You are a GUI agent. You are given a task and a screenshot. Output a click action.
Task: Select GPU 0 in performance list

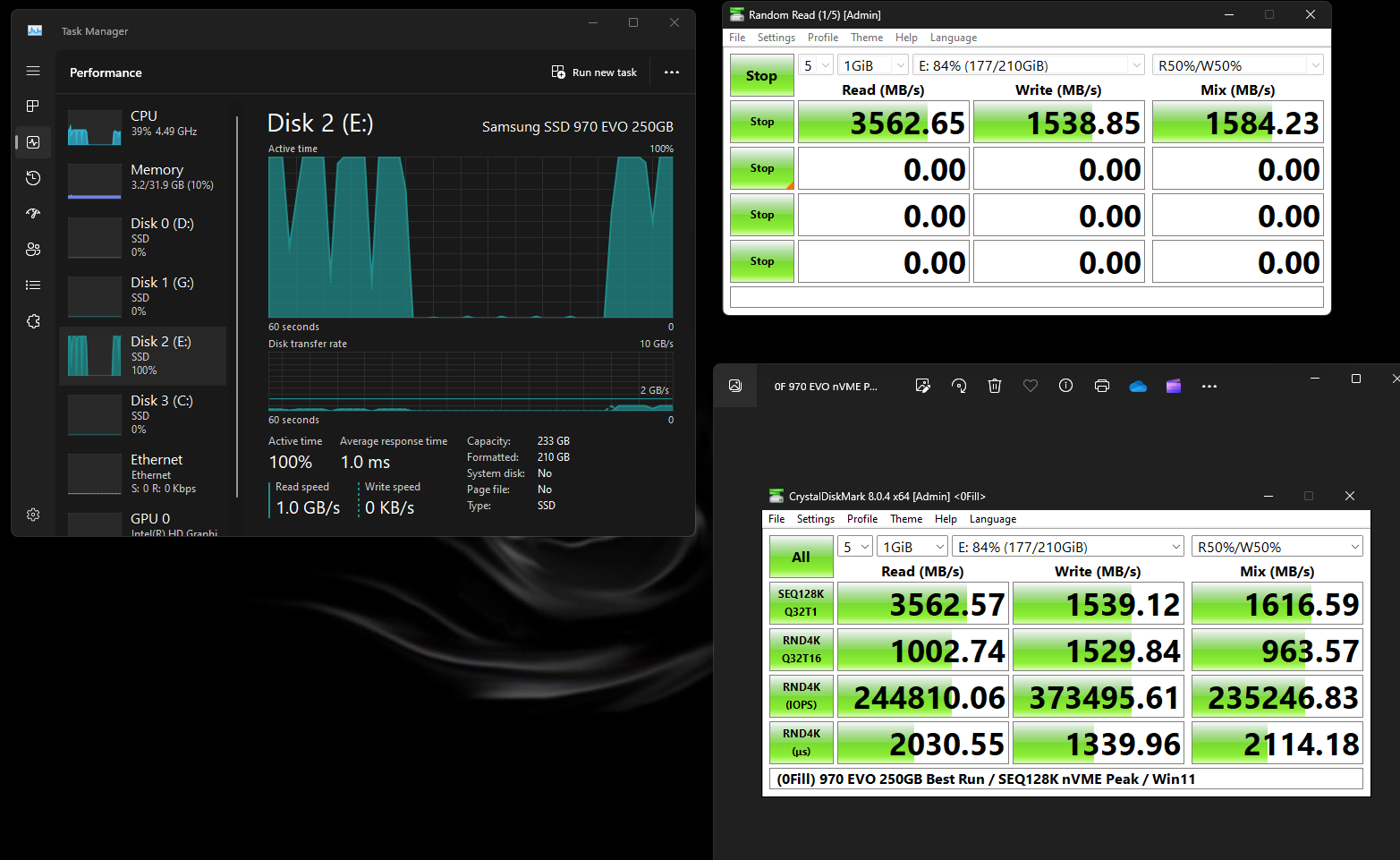click(x=143, y=523)
